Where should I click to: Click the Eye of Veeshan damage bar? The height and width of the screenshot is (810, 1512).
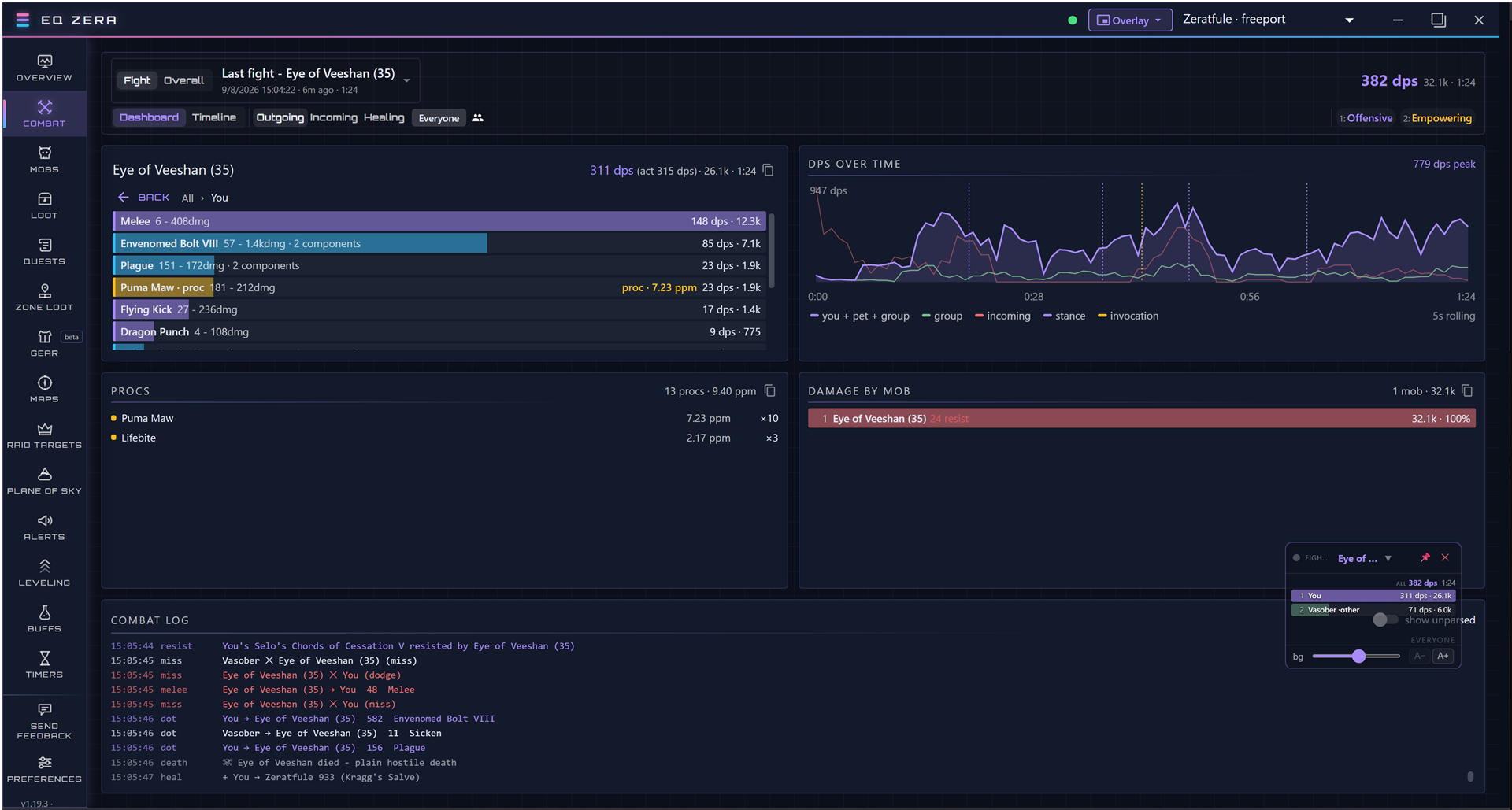(1141, 418)
